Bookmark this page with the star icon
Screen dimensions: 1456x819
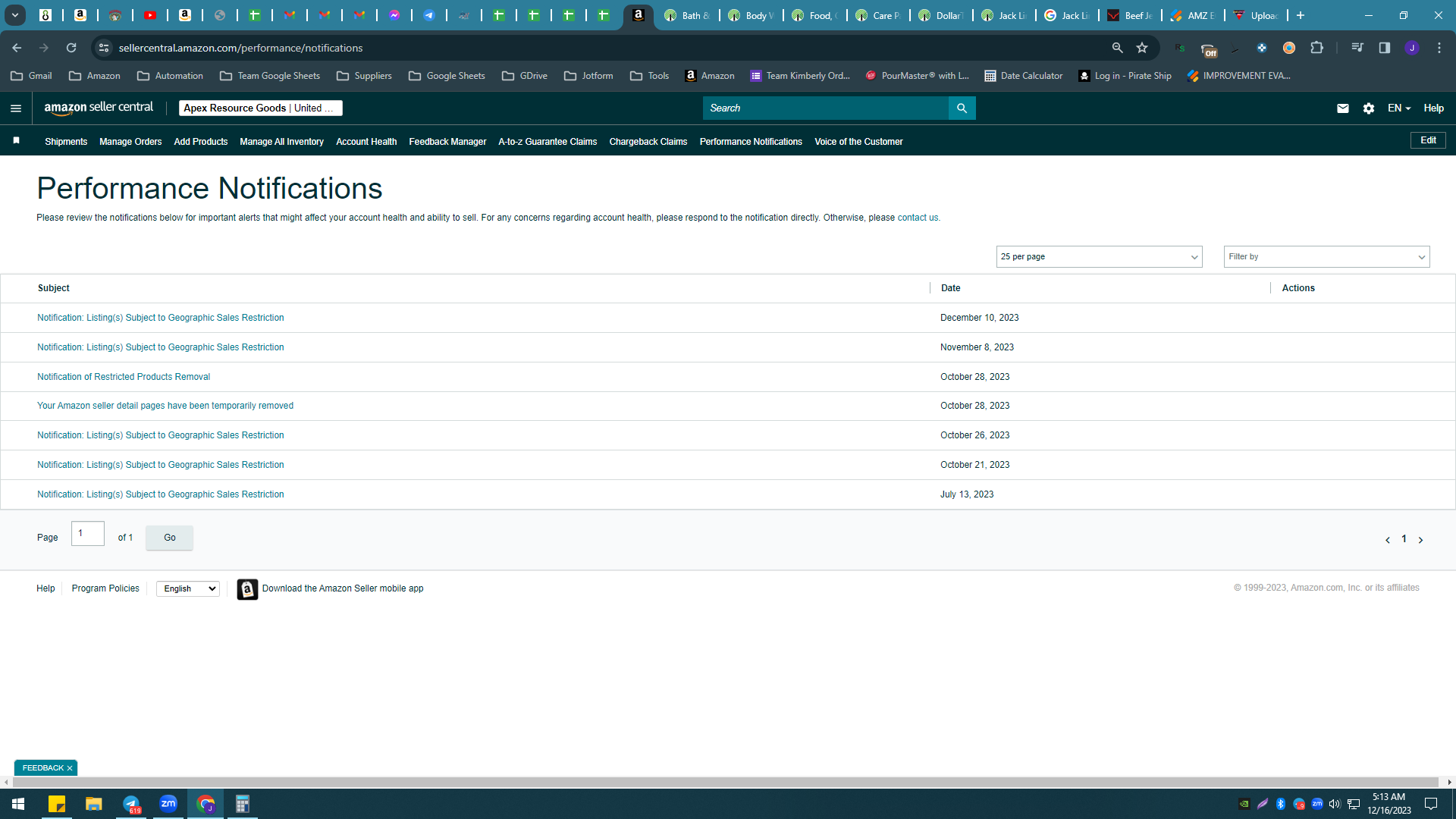tap(1142, 48)
